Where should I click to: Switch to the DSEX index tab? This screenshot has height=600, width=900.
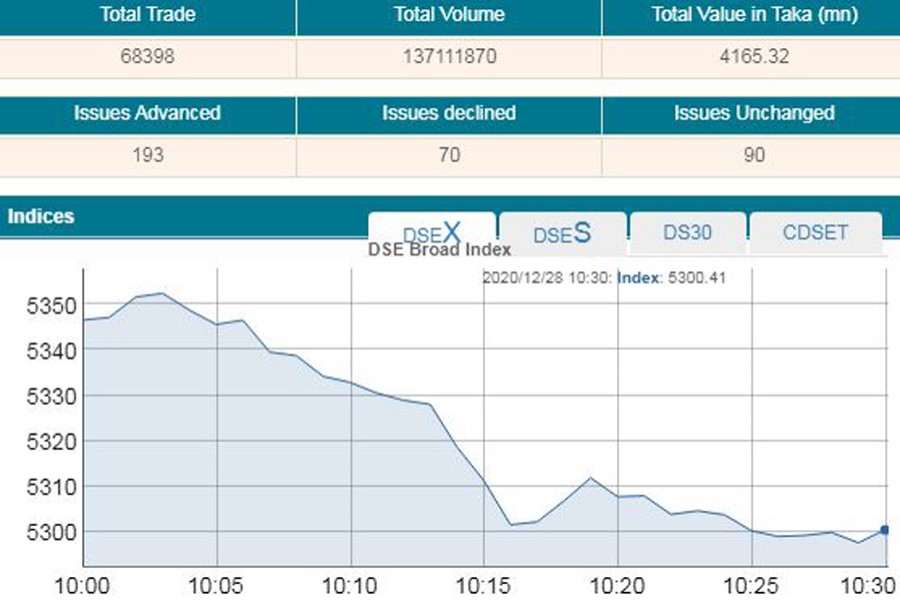click(x=432, y=232)
